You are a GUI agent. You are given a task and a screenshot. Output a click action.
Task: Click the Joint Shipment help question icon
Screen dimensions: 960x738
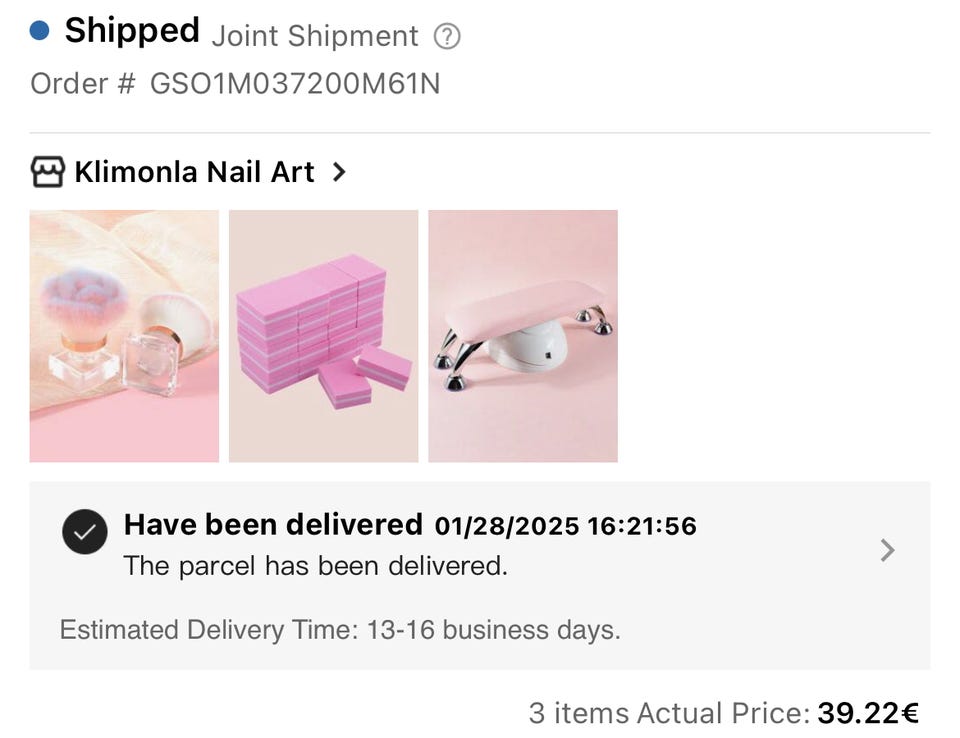pos(447,37)
